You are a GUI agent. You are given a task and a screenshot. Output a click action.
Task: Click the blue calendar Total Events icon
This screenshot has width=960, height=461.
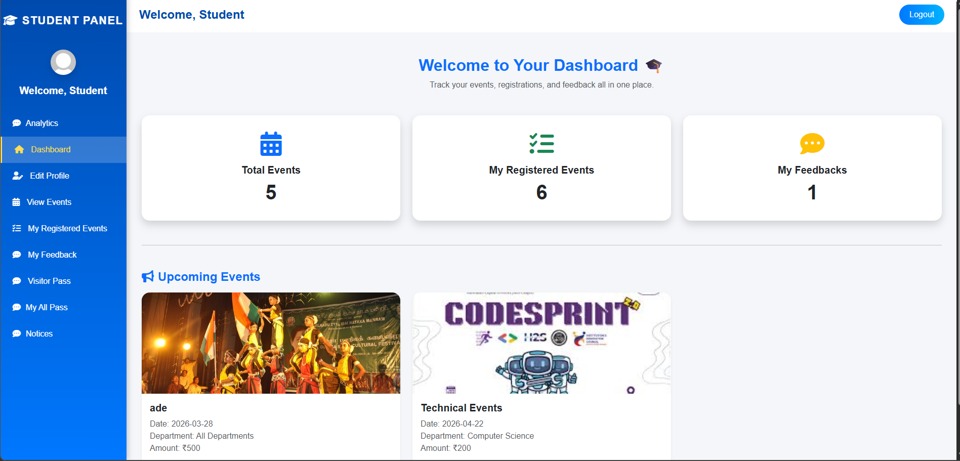pyautogui.click(x=271, y=144)
